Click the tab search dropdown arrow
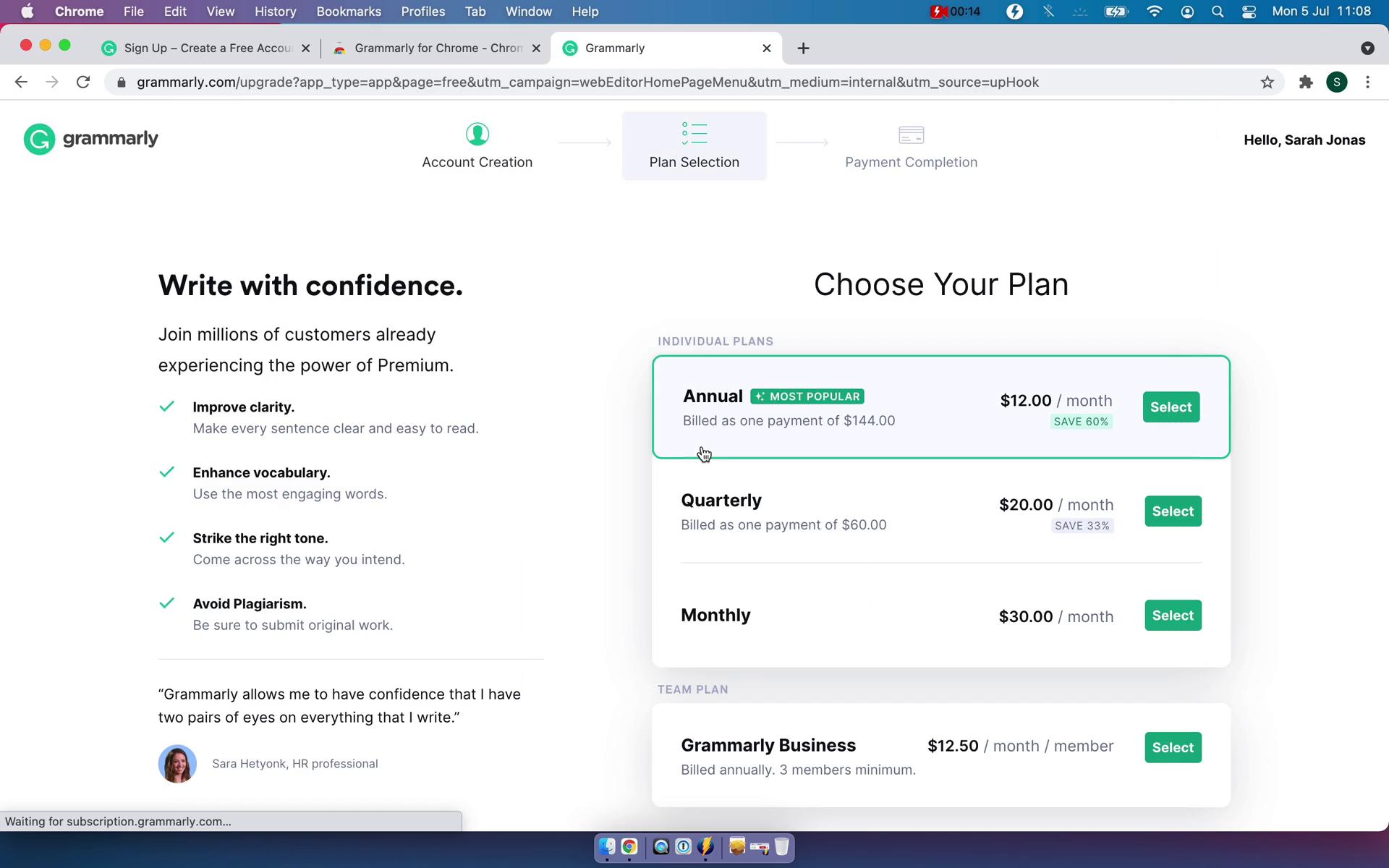Image resolution: width=1389 pixels, height=868 pixels. click(x=1367, y=48)
